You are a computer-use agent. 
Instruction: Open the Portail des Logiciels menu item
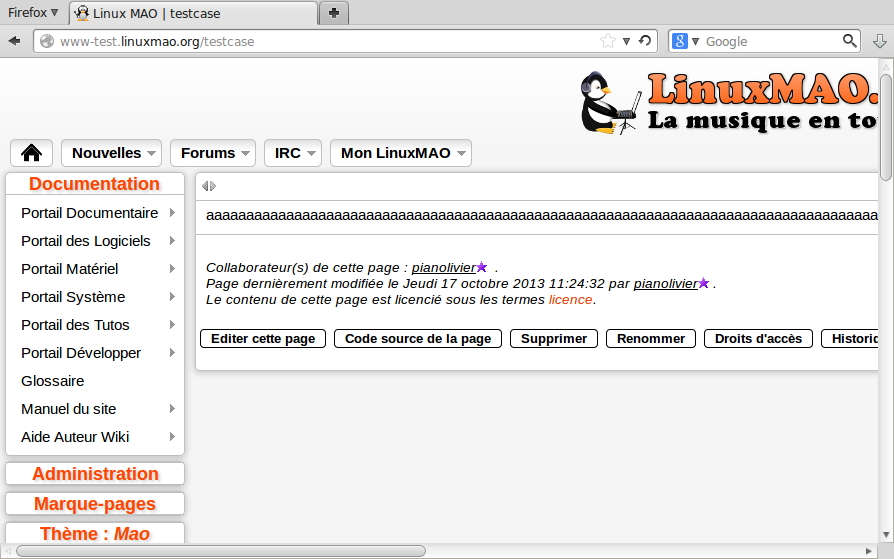86,241
